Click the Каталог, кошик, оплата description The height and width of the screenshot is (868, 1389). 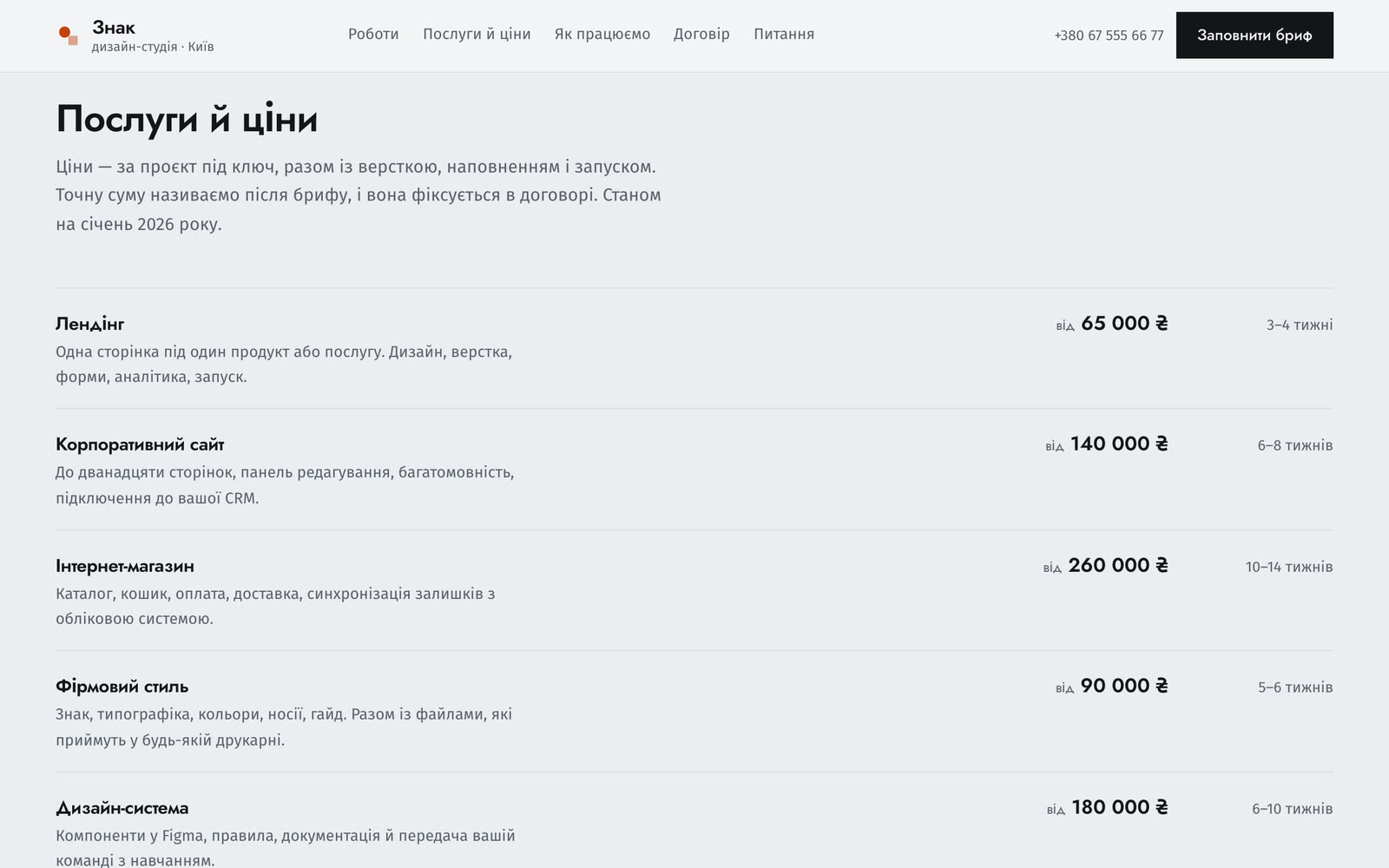[275, 606]
